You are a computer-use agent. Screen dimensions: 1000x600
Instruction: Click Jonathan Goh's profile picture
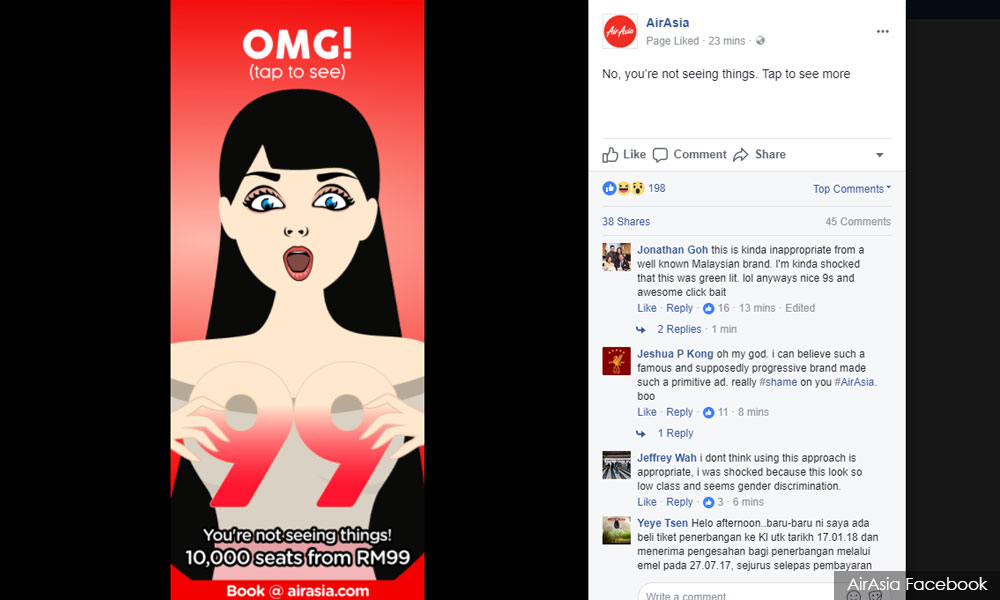(616, 257)
